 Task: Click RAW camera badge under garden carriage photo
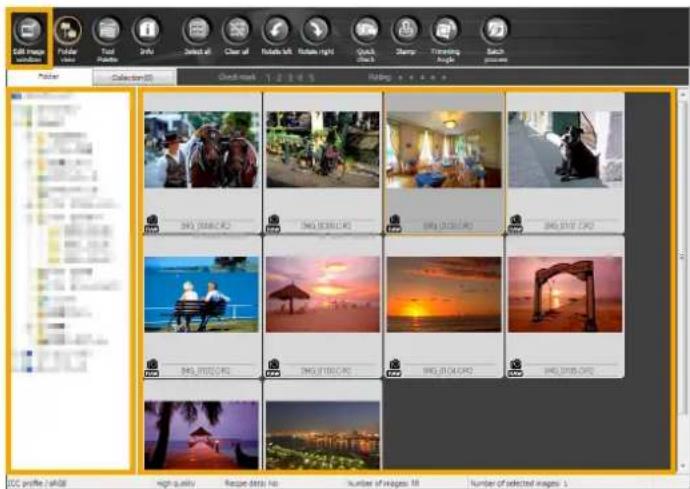[x=273, y=224]
